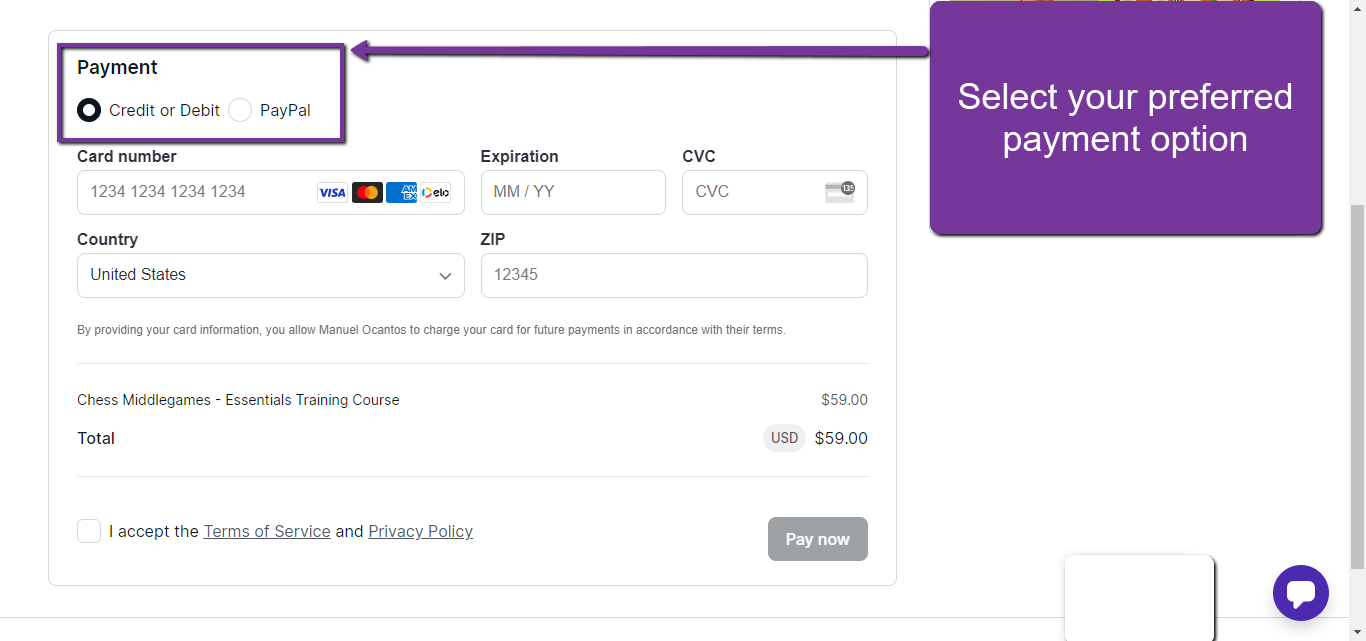This screenshot has width=1366, height=641.
Task: Choose PayPal as payment method
Action: (x=240, y=110)
